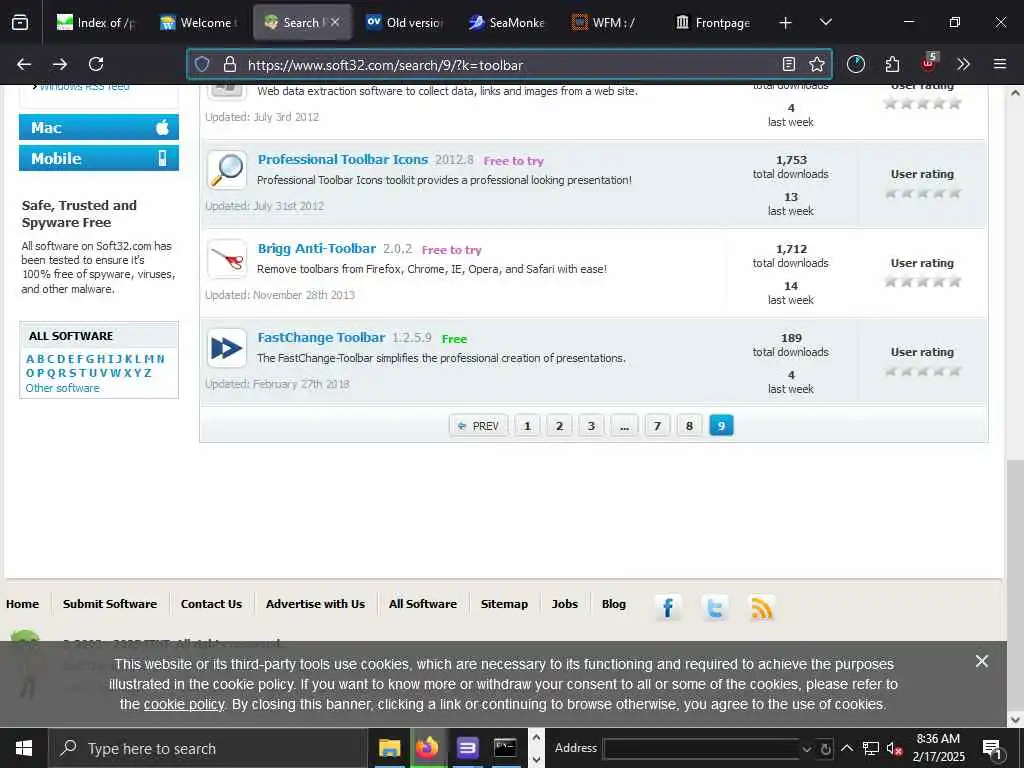1024x768 pixels.
Task: Click the URL address field
Action: (509, 65)
